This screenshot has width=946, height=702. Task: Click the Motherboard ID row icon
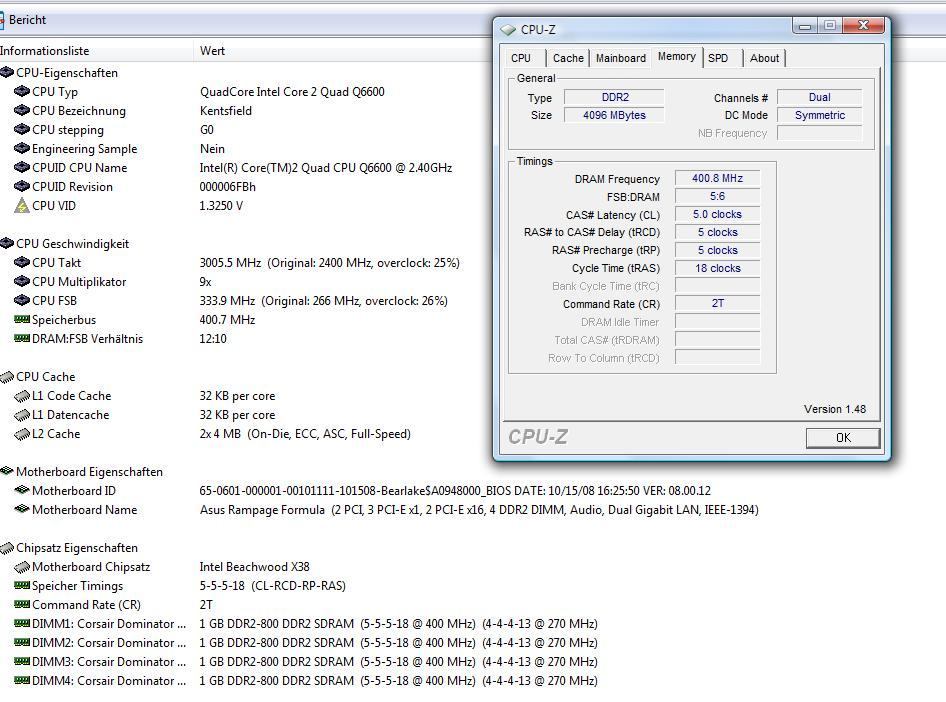pos(22,490)
